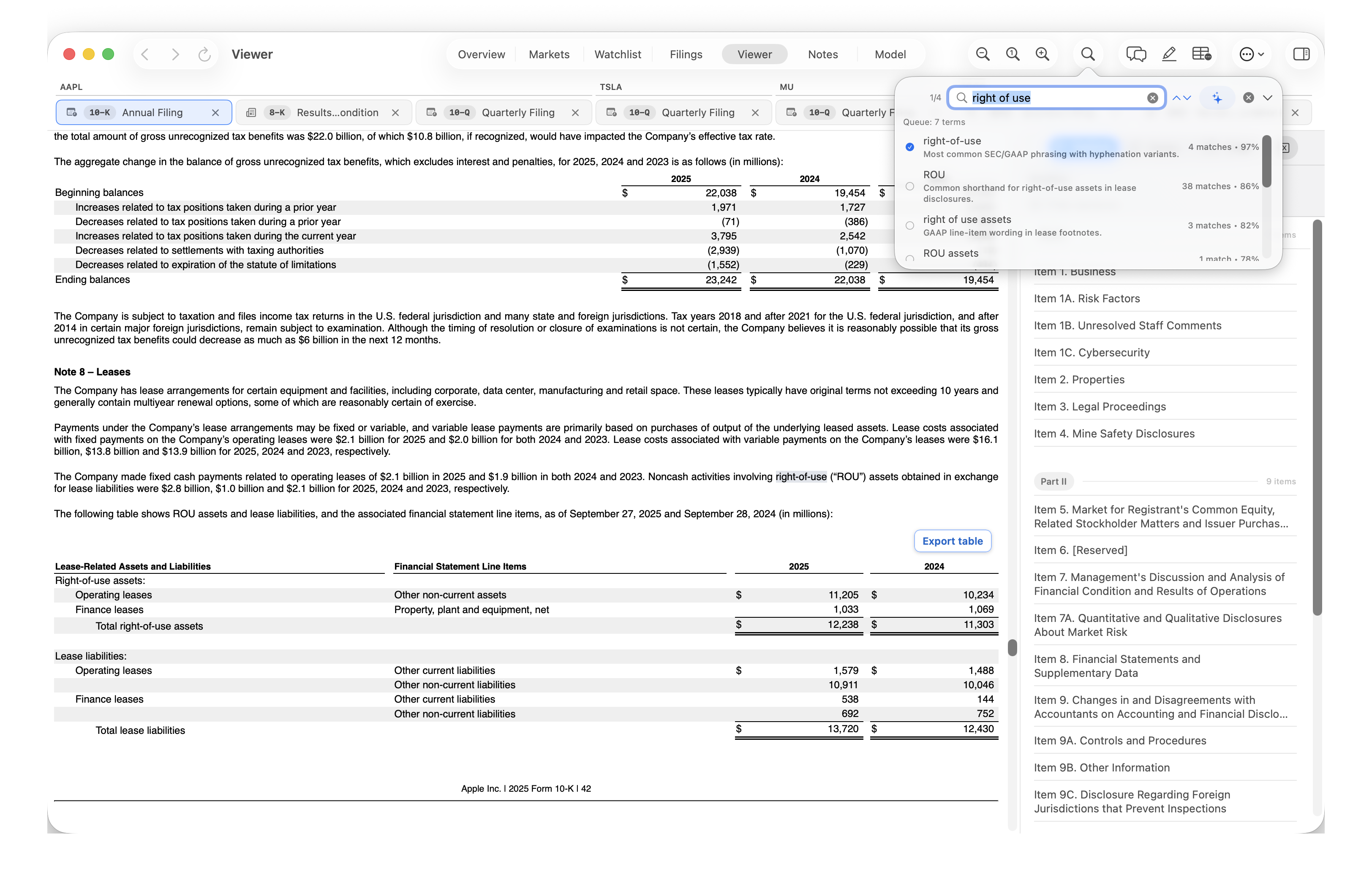Open the TSLA 10-Q Quarterly Filing tab
Screen dimensions: 1372x896
click(x=683, y=113)
